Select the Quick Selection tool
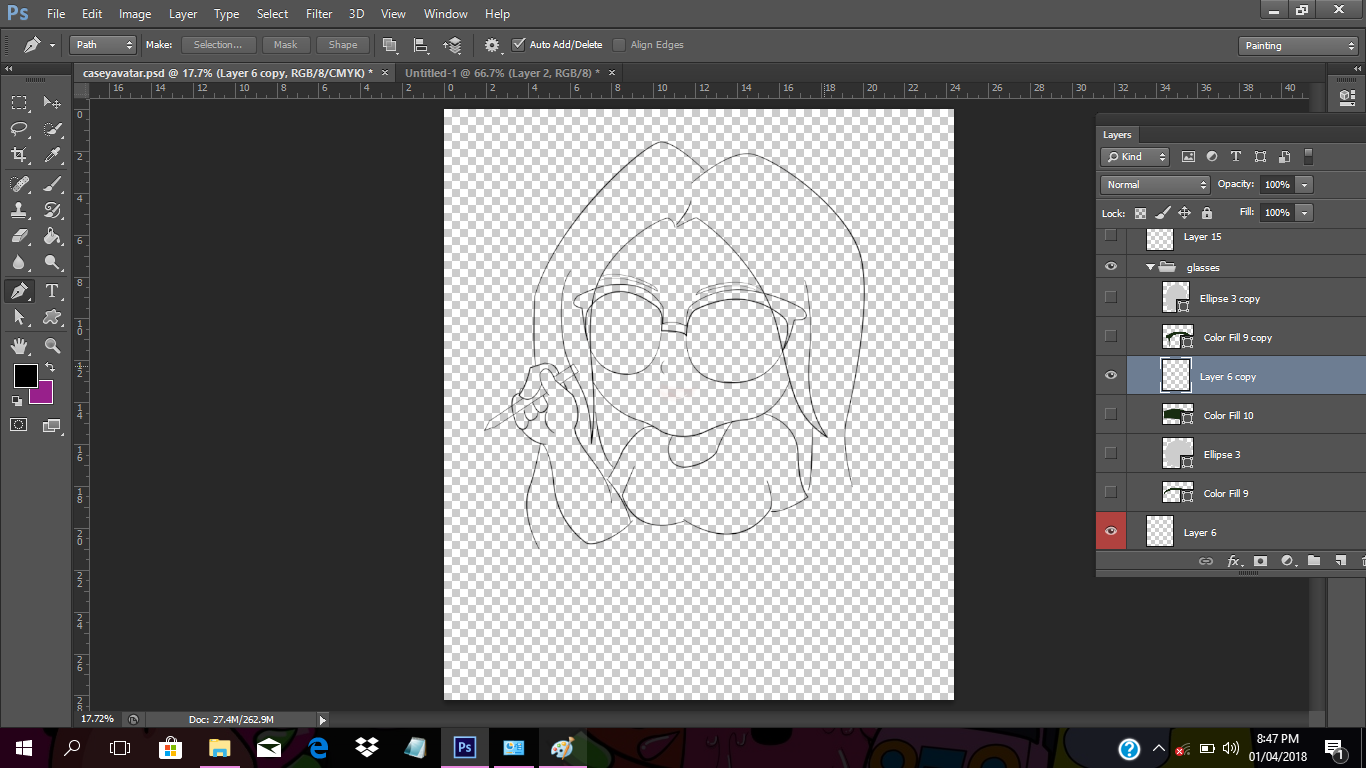Image resolution: width=1366 pixels, height=768 pixels. [52, 129]
